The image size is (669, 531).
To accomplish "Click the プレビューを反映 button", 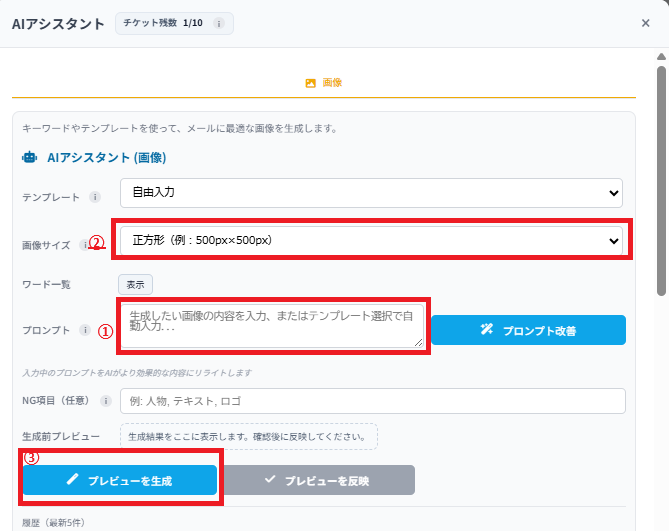I will [x=318, y=480].
